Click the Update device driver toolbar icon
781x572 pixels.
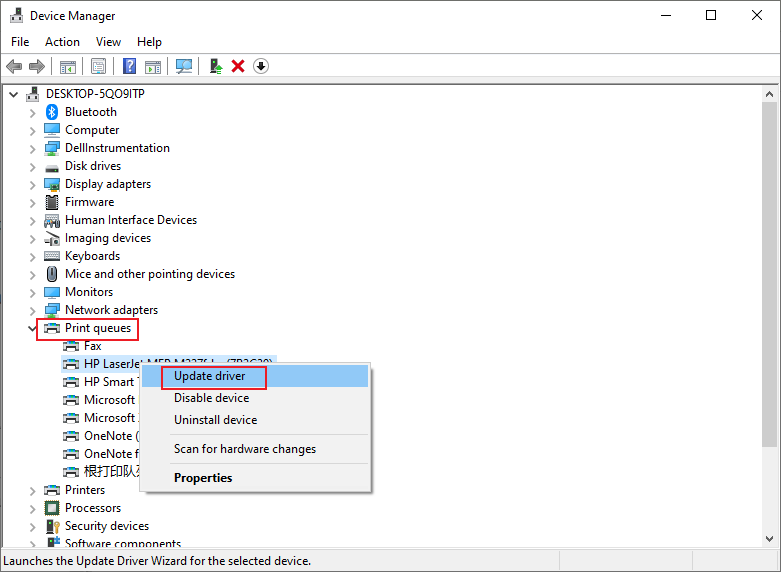point(216,66)
